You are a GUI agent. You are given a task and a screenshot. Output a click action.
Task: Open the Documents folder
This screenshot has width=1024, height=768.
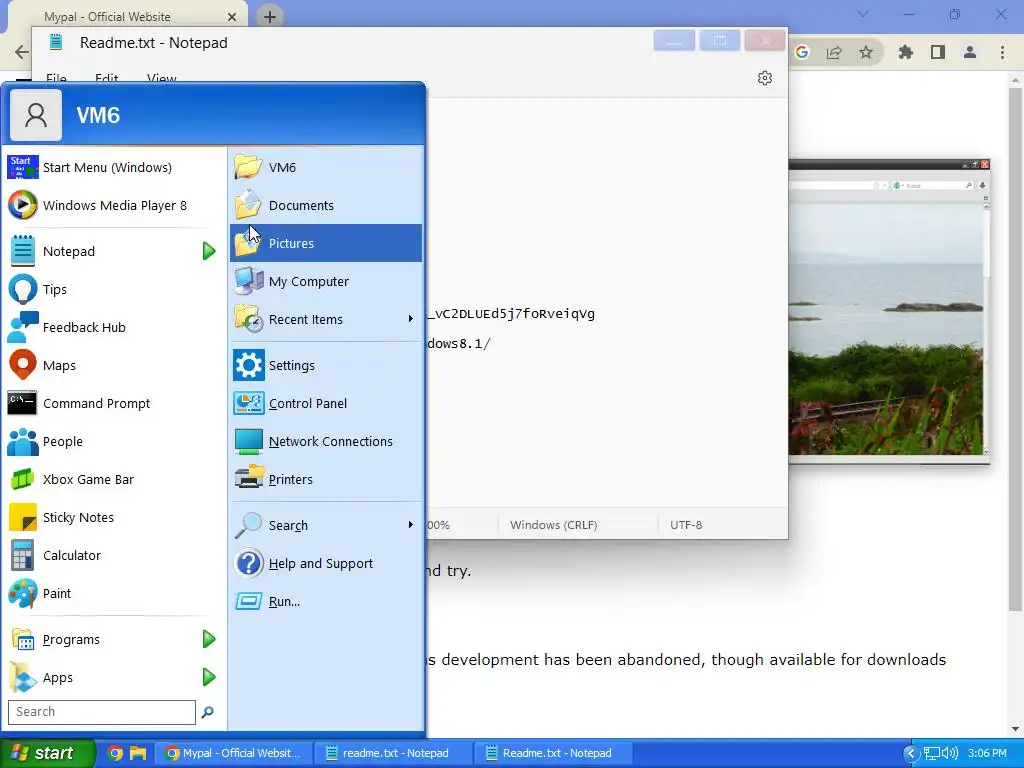pos(326,205)
